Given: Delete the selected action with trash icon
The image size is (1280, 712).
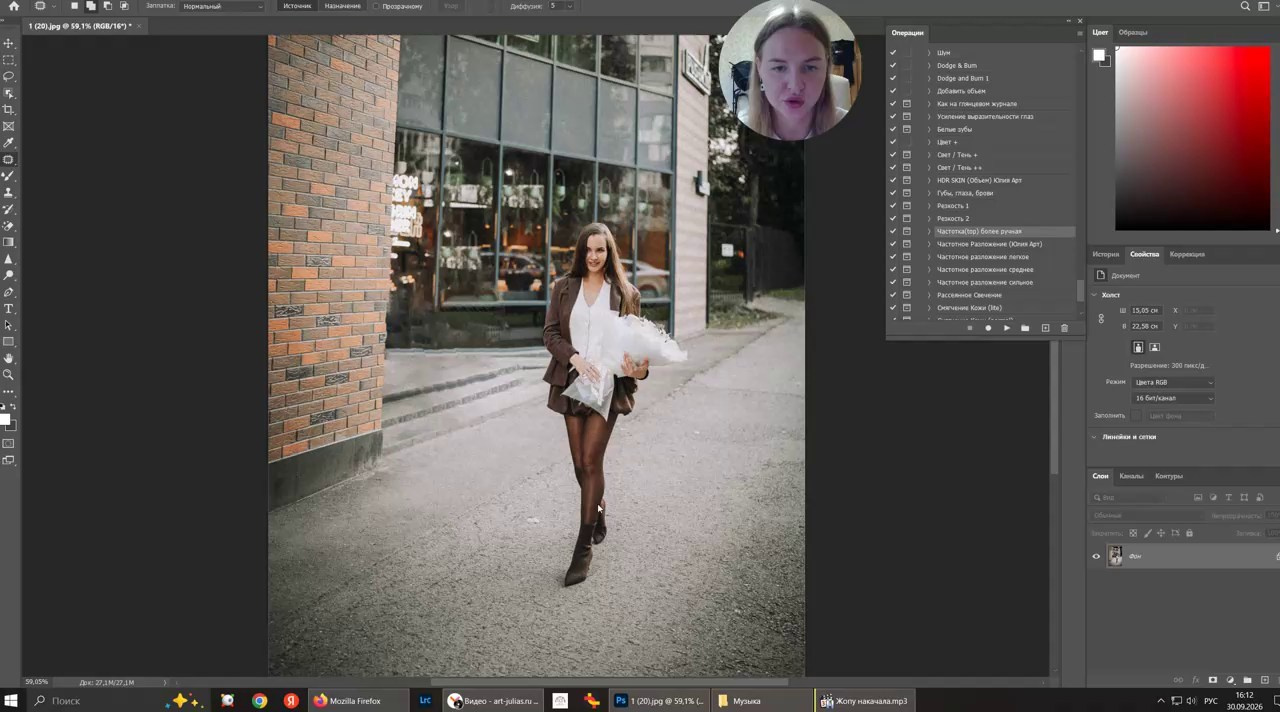Looking at the screenshot, I should pyautogui.click(x=1064, y=328).
